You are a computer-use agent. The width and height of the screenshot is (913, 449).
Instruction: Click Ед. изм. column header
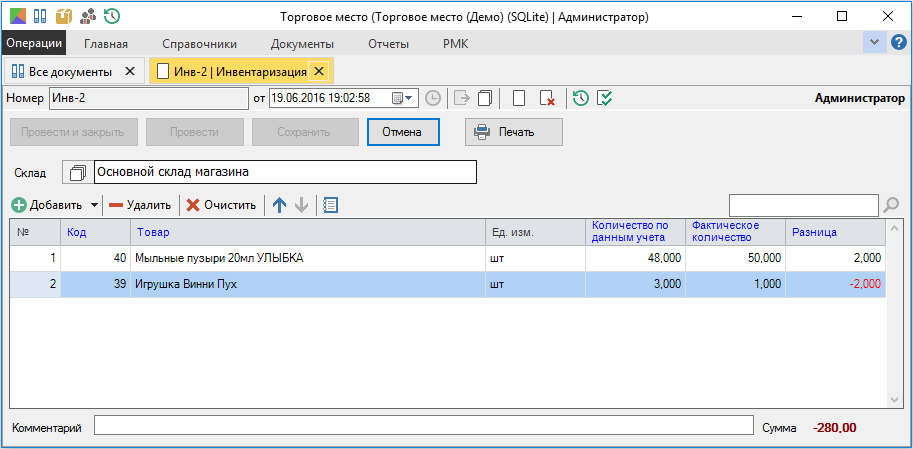[536, 232]
